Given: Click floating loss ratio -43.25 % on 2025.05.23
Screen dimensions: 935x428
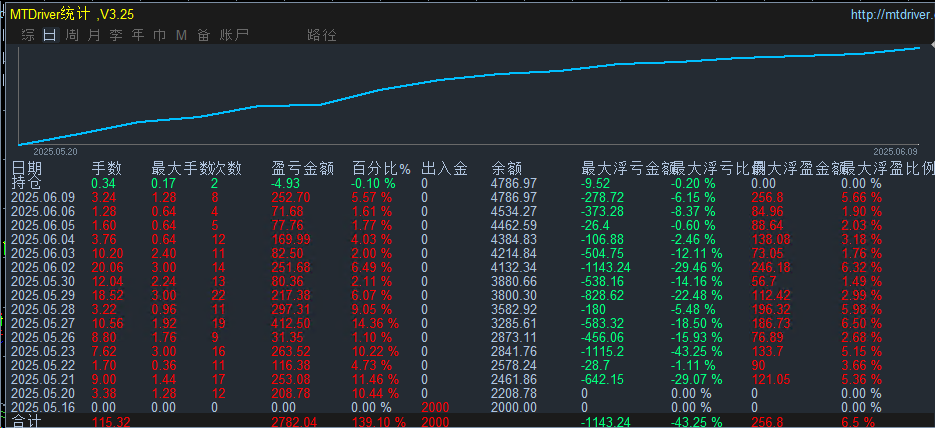Looking at the screenshot, I should click(696, 351).
